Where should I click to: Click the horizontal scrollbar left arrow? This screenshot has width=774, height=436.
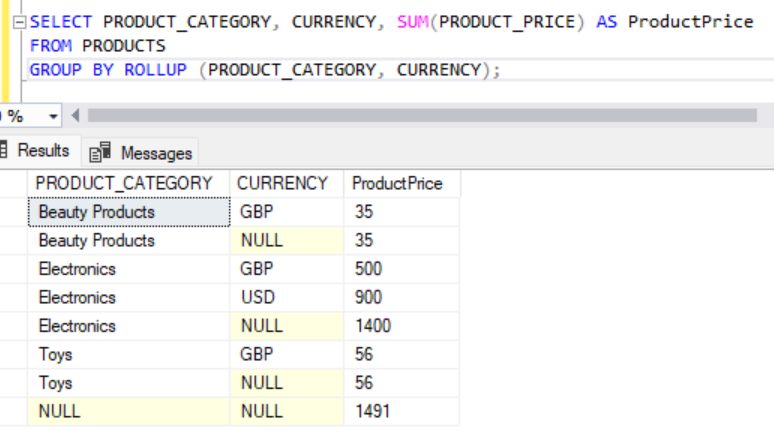point(77,116)
